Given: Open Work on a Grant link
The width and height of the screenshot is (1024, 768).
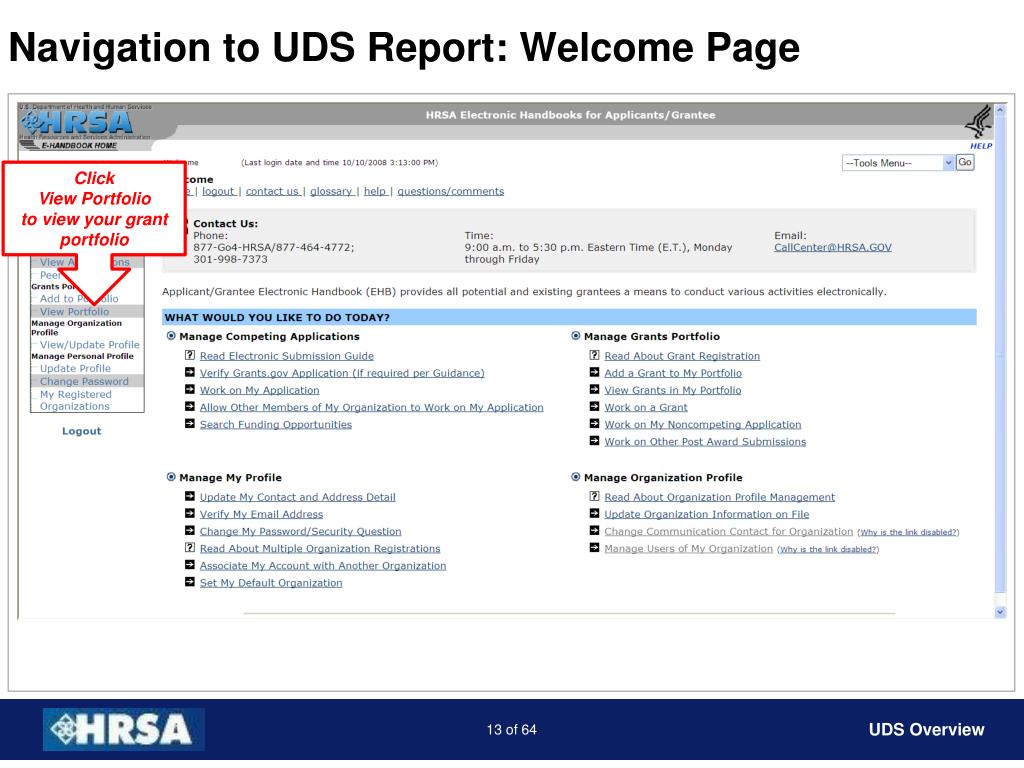Looking at the screenshot, I should pos(646,408).
